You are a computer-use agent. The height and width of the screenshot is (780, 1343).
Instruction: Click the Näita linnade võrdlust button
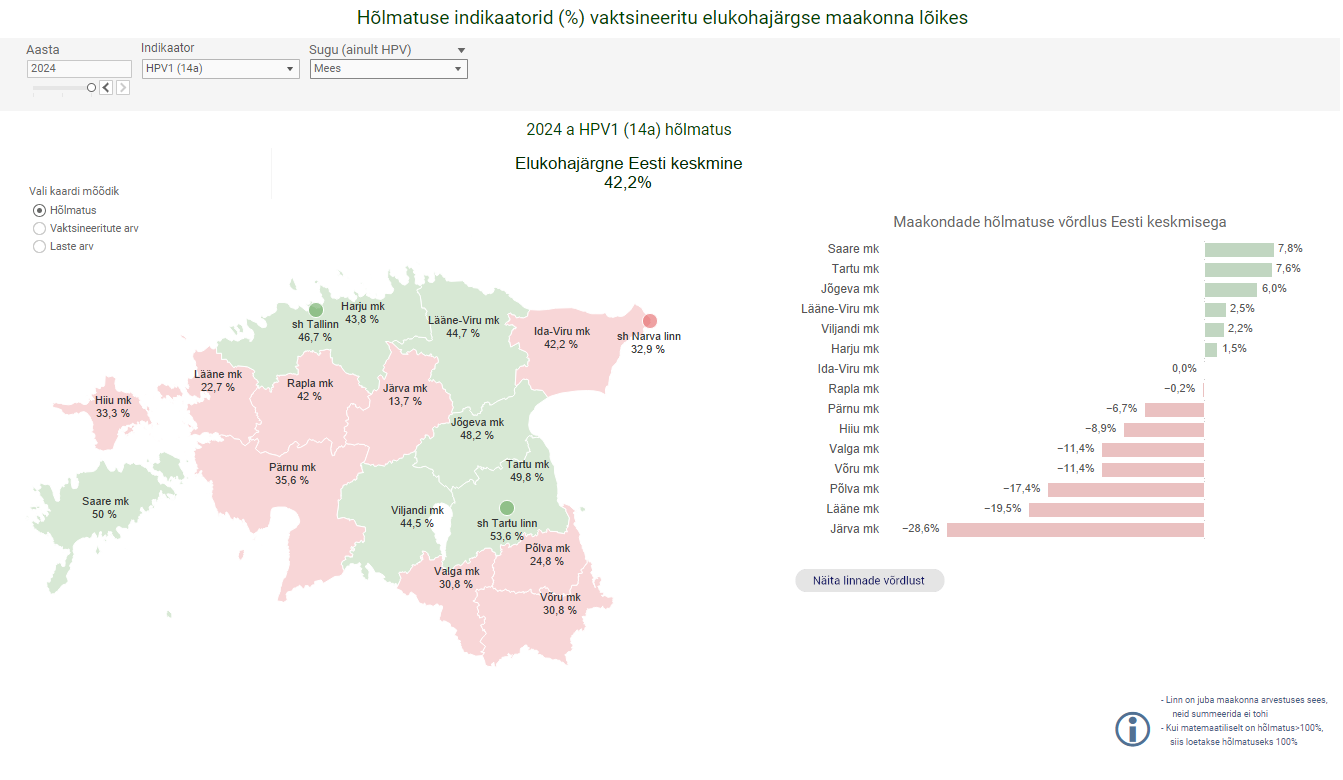point(869,580)
